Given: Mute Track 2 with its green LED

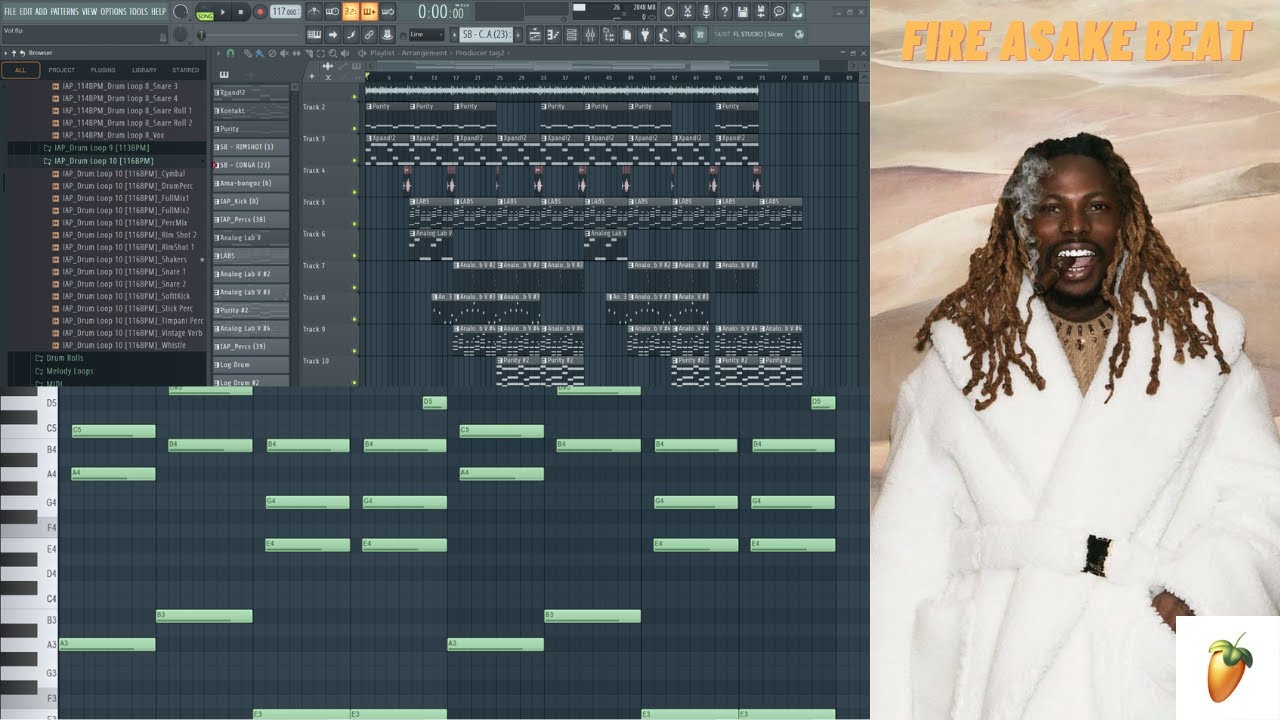Looking at the screenshot, I should [354, 128].
